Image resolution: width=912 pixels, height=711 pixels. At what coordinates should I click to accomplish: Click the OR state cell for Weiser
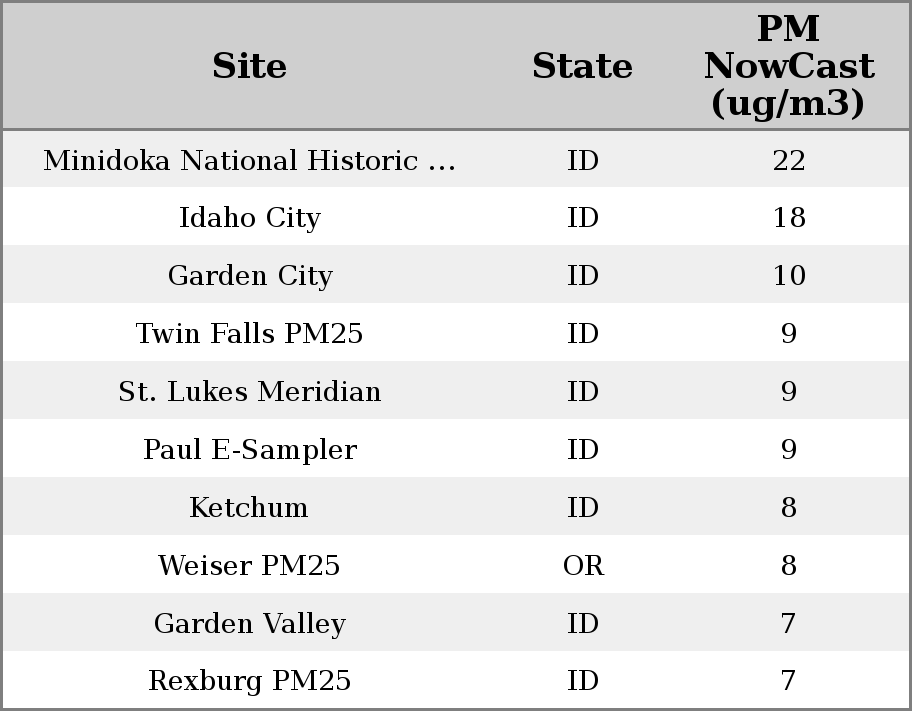pyautogui.click(x=583, y=566)
